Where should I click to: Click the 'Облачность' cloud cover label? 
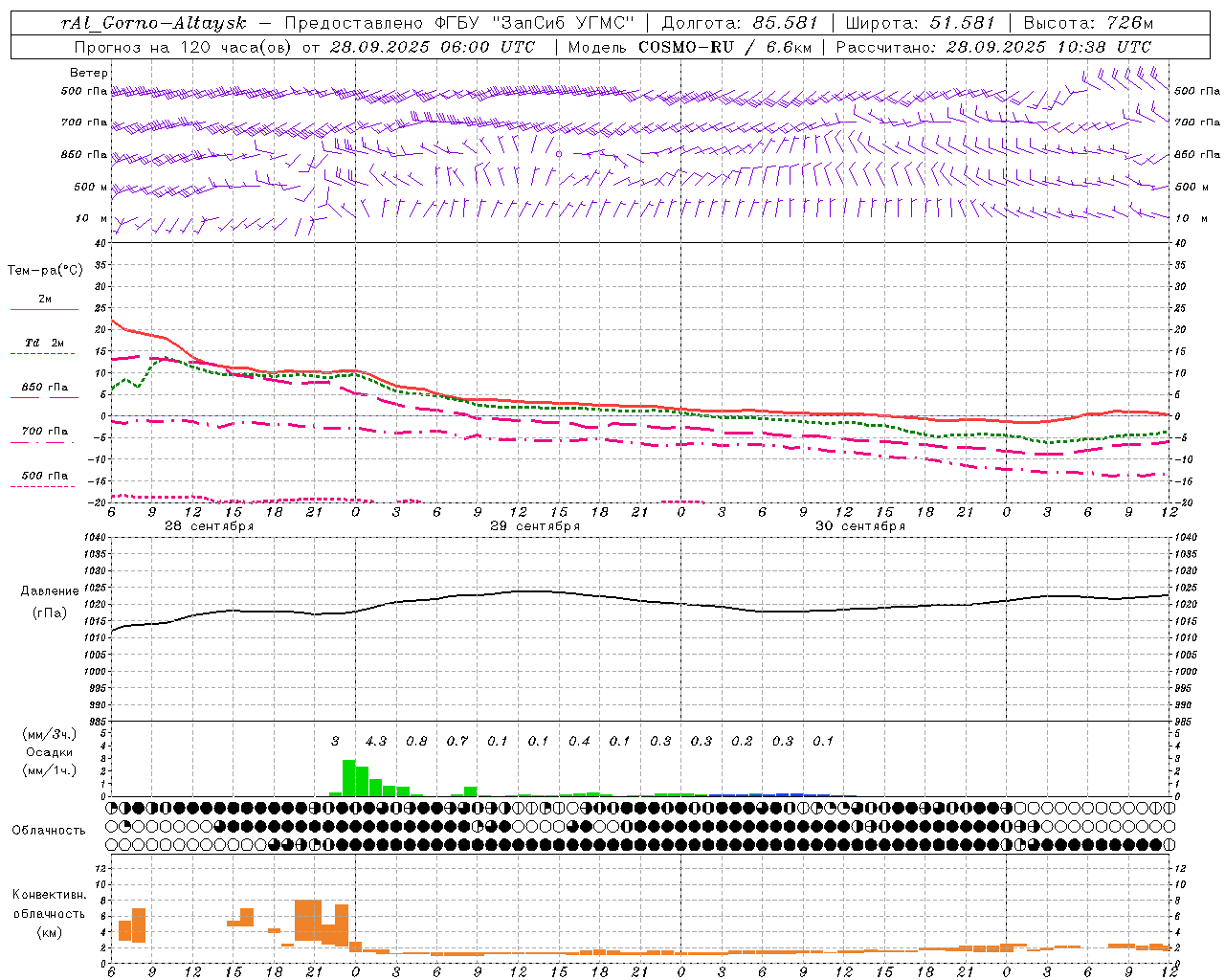click(49, 830)
